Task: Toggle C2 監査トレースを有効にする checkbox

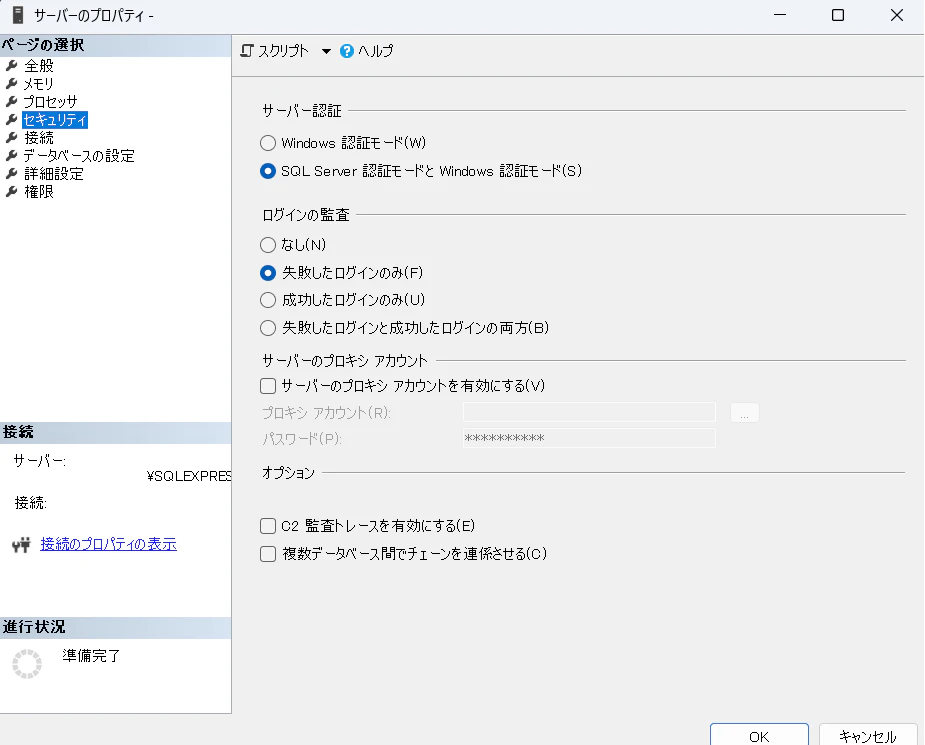Action: pyautogui.click(x=268, y=526)
